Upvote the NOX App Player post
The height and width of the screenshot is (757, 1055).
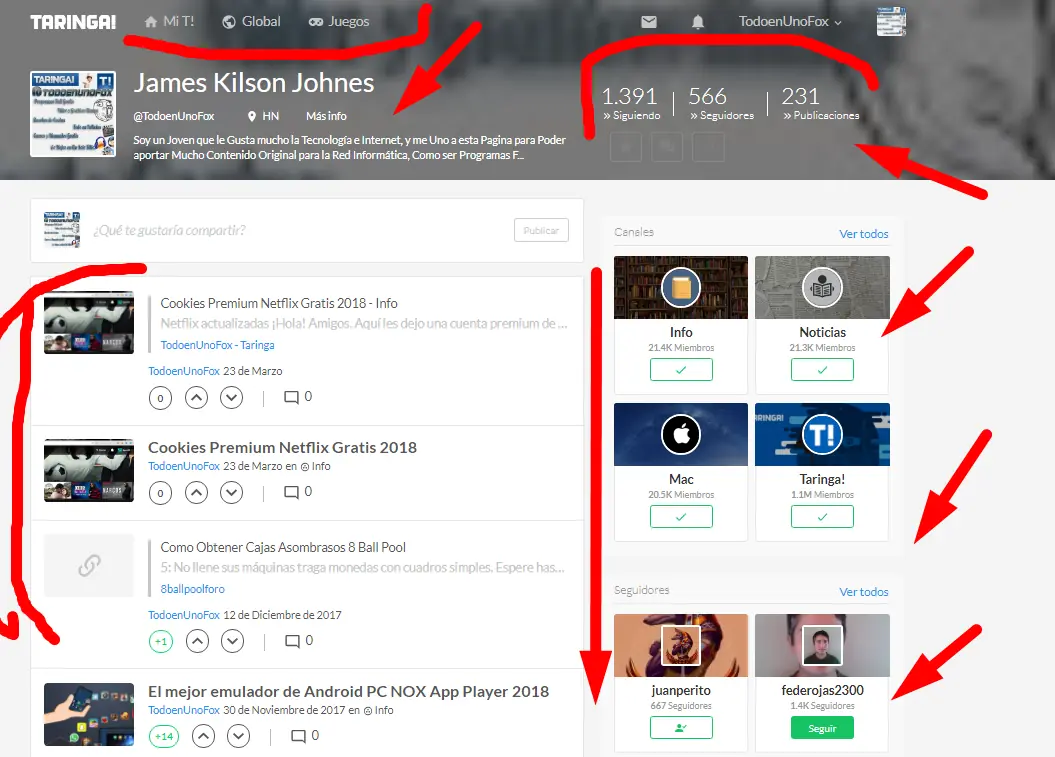click(x=203, y=736)
